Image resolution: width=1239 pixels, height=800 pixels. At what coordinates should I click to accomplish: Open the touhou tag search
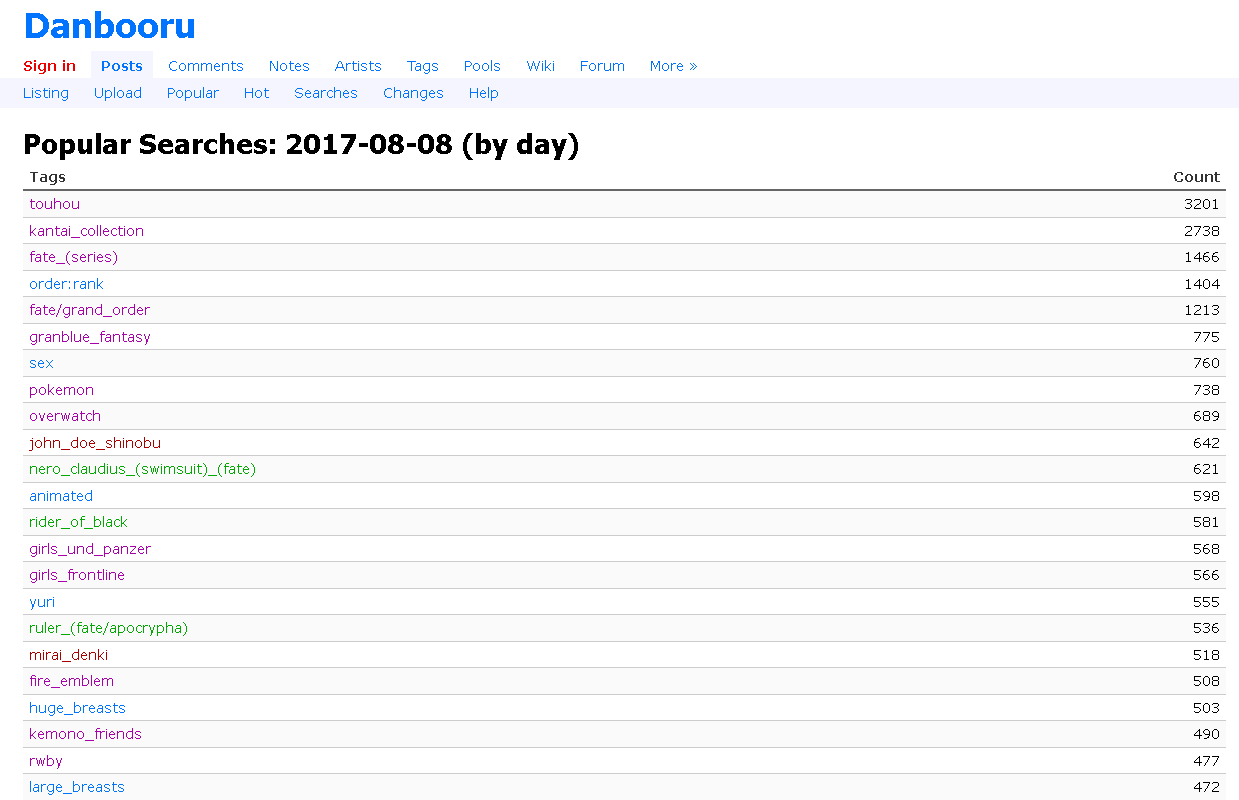point(54,204)
